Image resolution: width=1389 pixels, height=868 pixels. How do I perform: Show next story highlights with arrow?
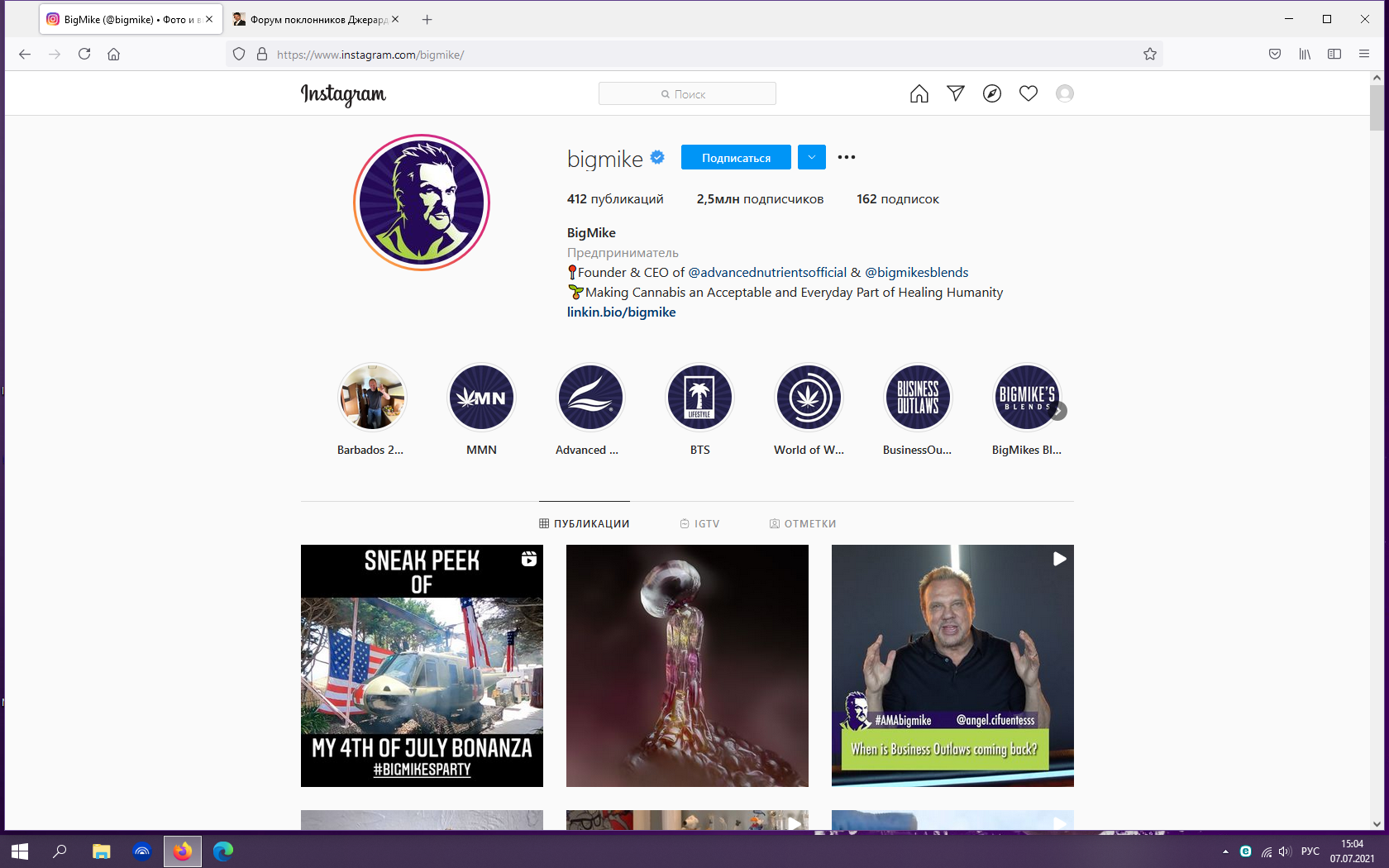1057,411
